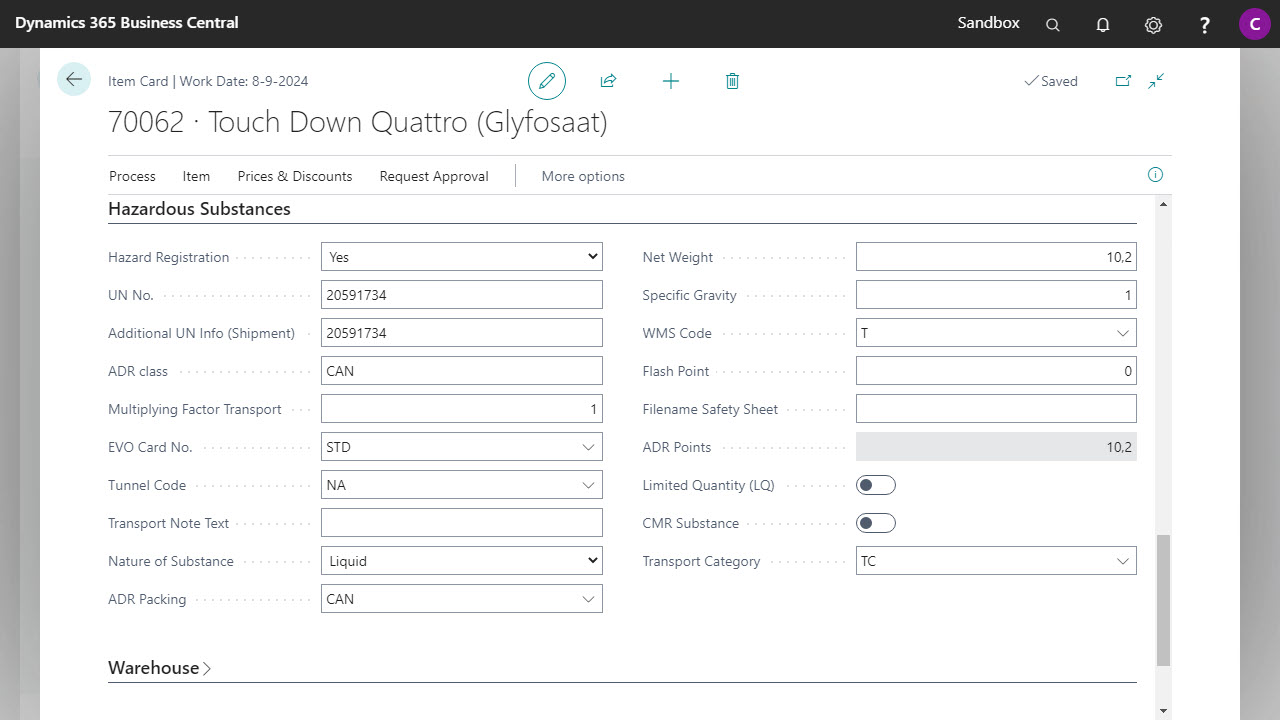Click the Transport Note Text field

coord(461,523)
